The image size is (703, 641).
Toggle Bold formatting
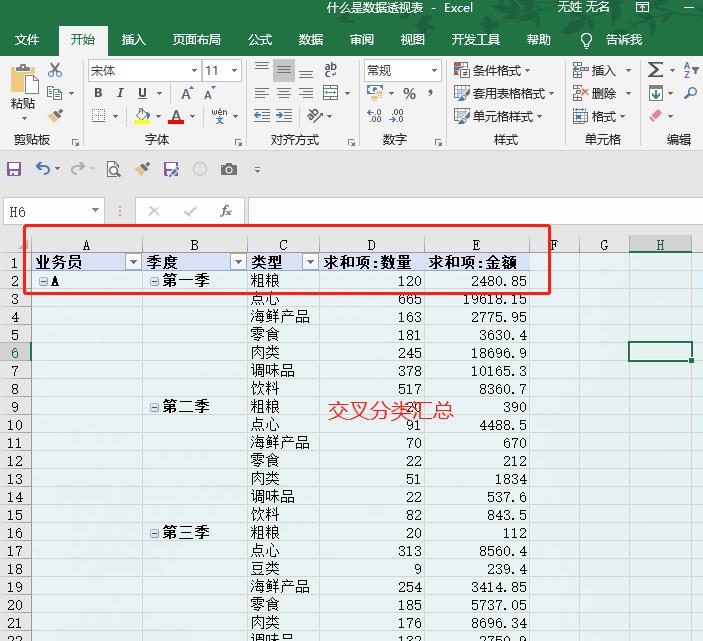click(98, 93)
